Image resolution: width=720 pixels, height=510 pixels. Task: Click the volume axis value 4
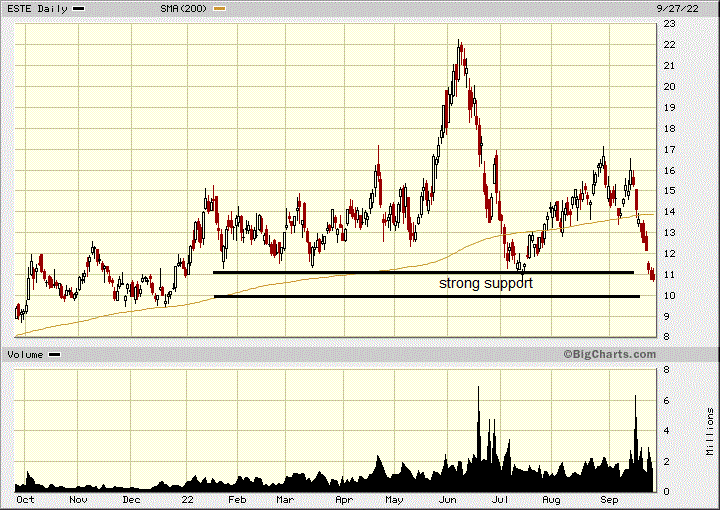coord(667,431)
